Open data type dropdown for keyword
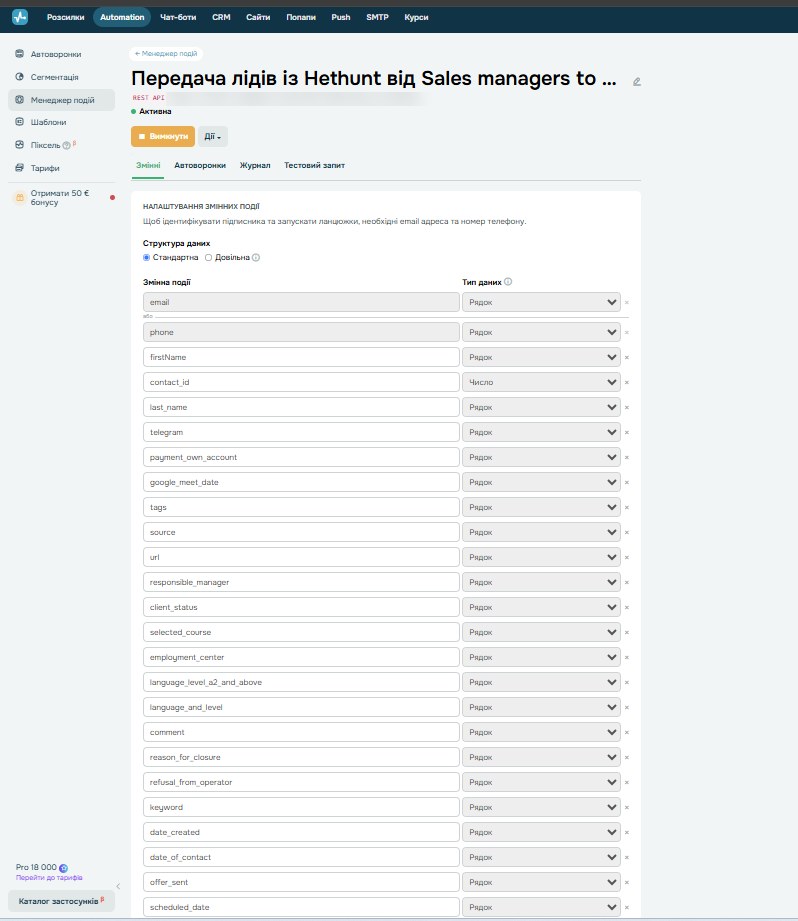 541,807
